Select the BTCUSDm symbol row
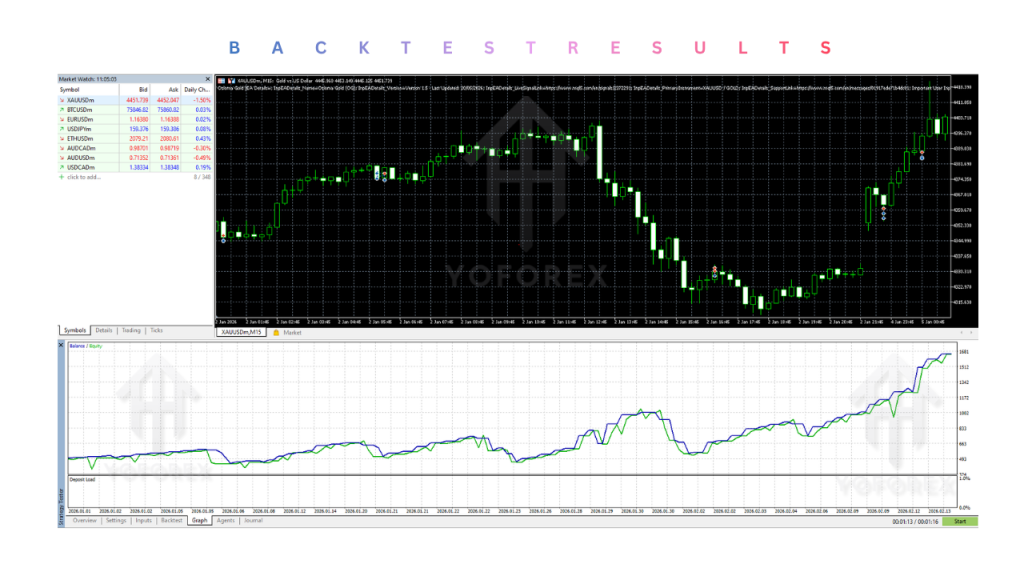 click(x=135, y=110)
